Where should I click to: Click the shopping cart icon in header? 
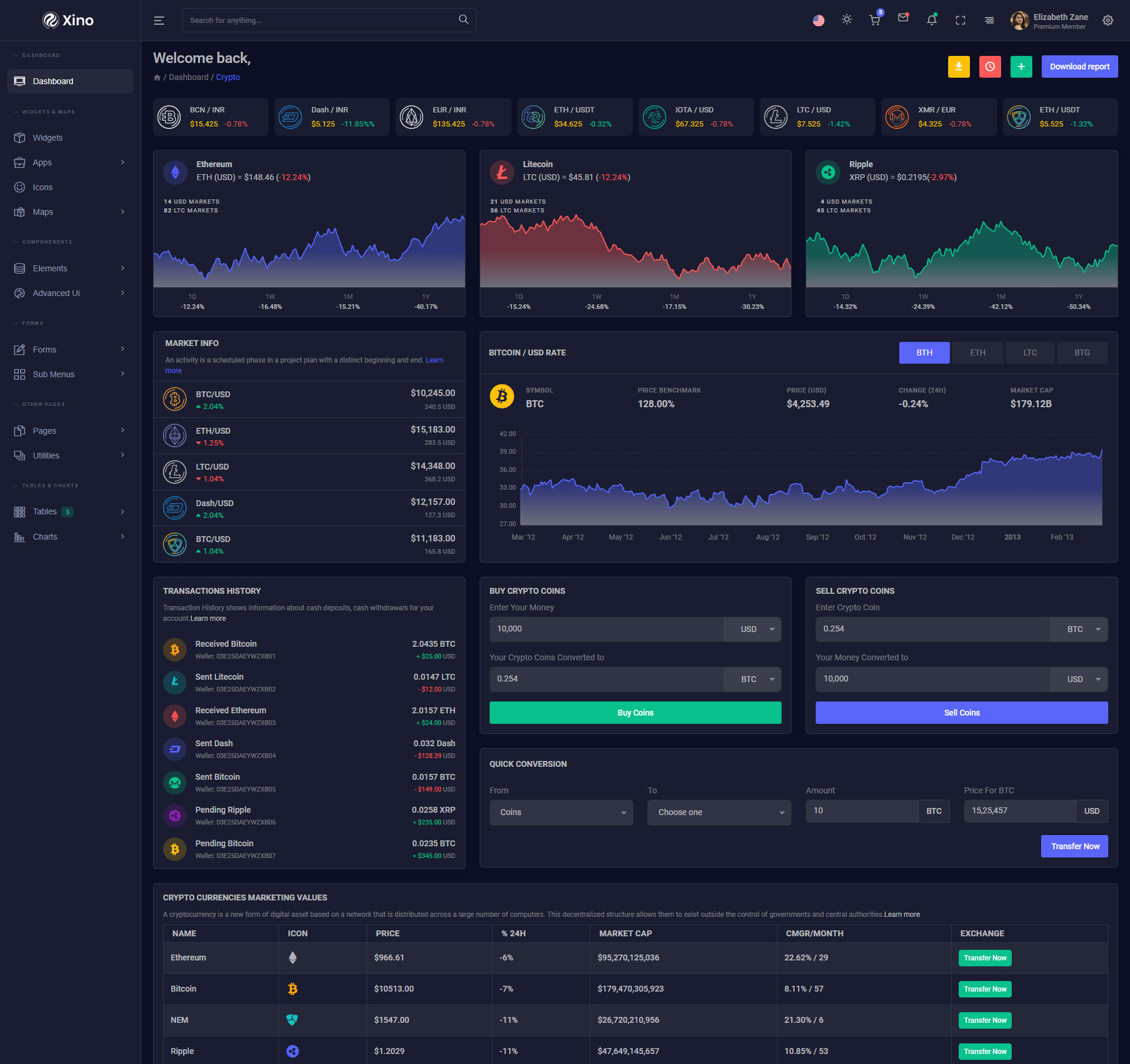tap(875, 20)
